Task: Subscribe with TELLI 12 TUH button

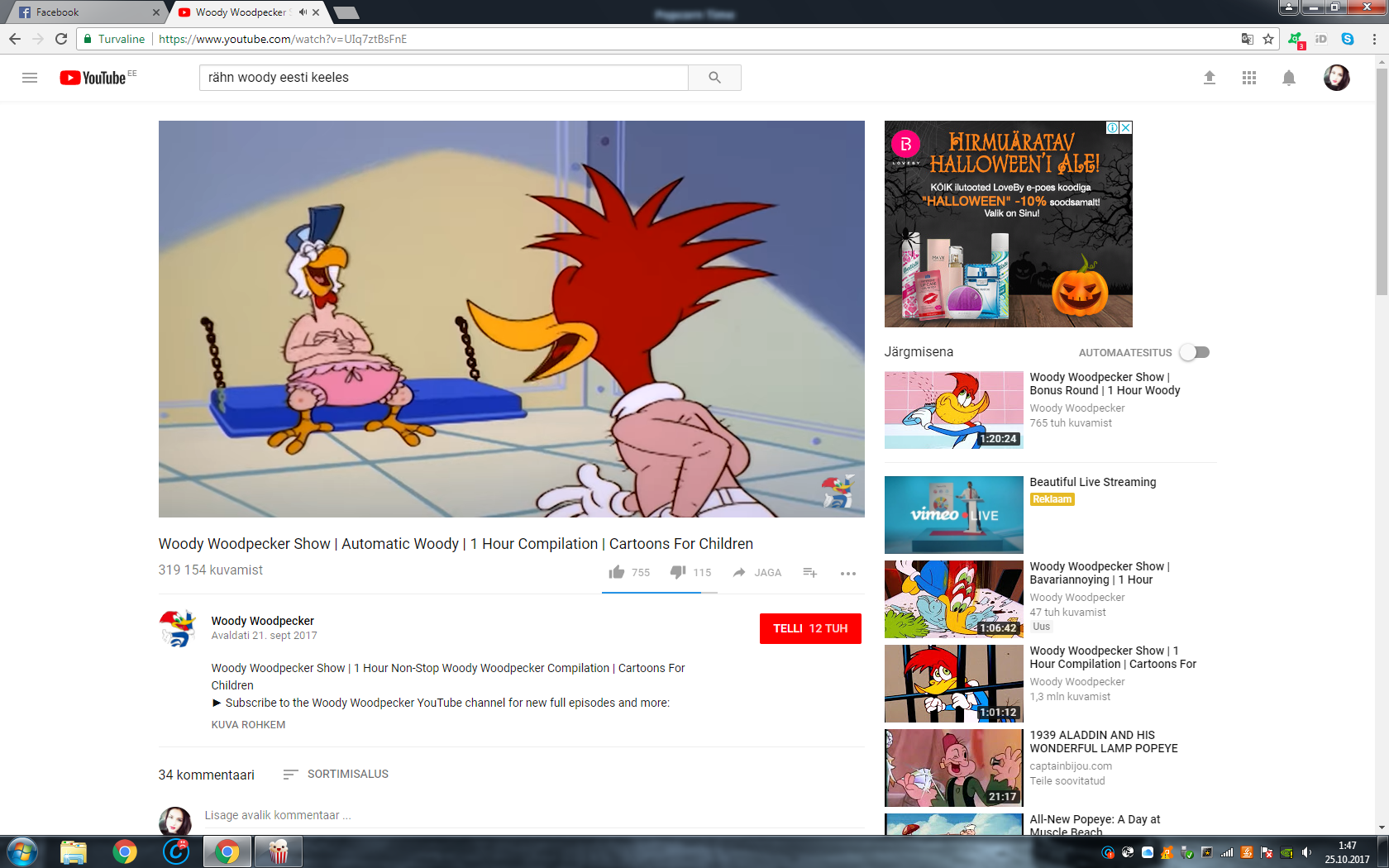Action: [810, 628]
